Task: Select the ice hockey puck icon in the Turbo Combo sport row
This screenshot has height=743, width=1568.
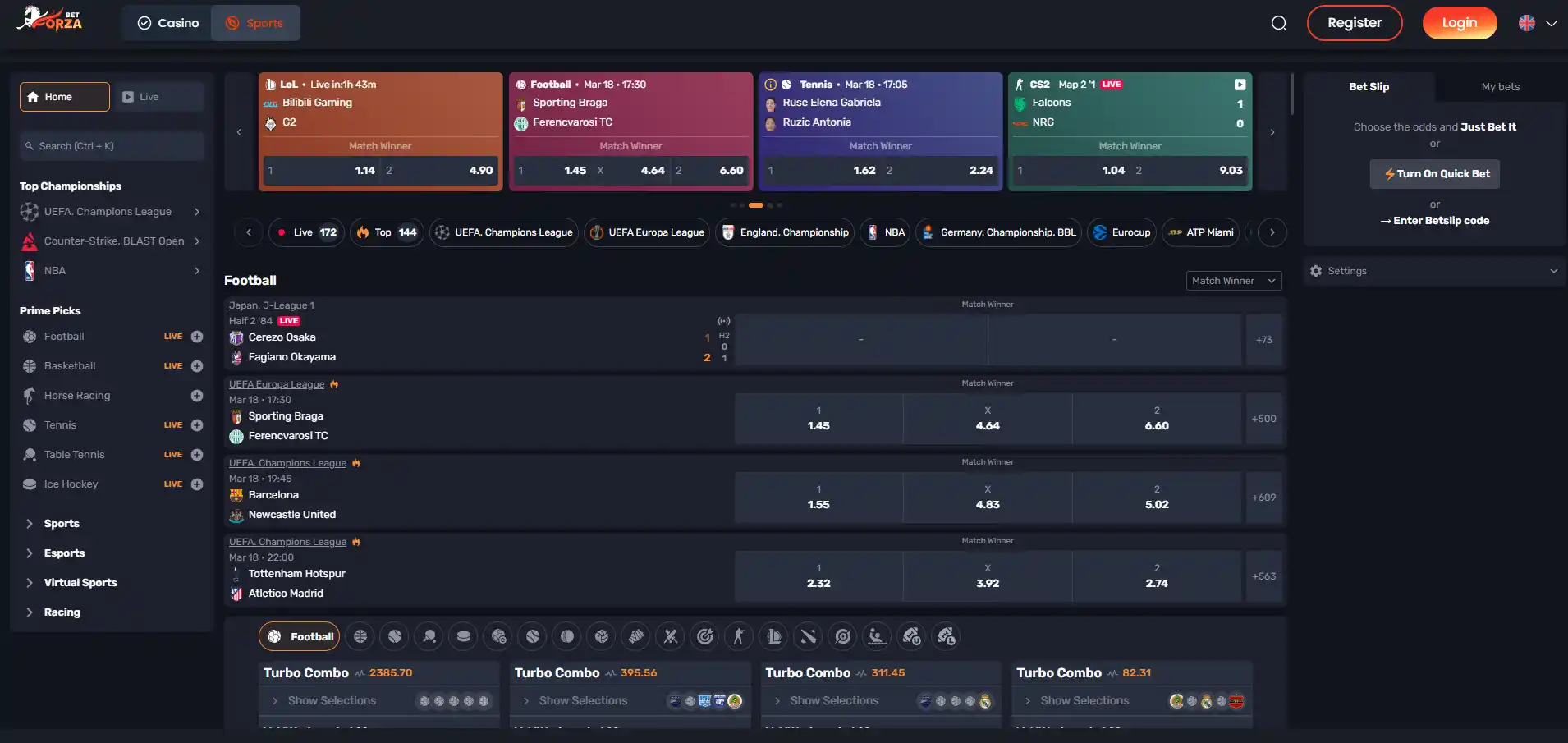Action: (464, 636)
